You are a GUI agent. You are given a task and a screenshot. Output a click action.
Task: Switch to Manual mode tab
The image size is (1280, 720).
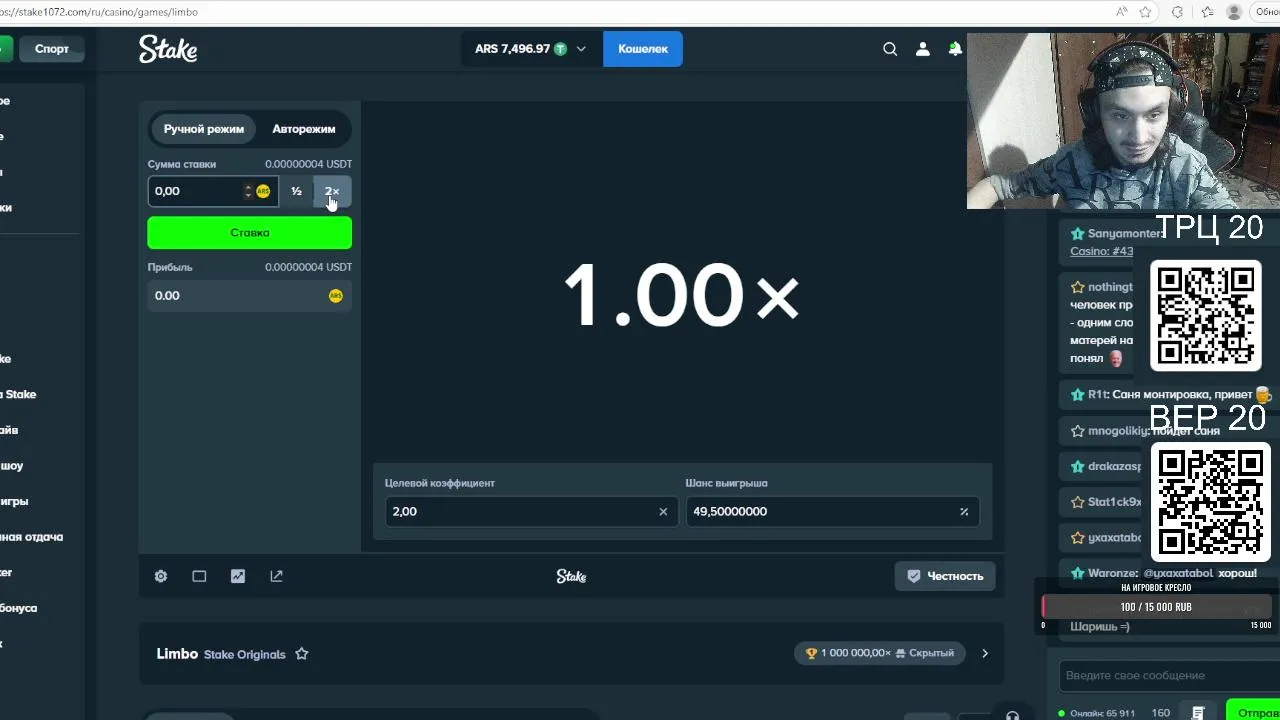[x=204, y=129]
